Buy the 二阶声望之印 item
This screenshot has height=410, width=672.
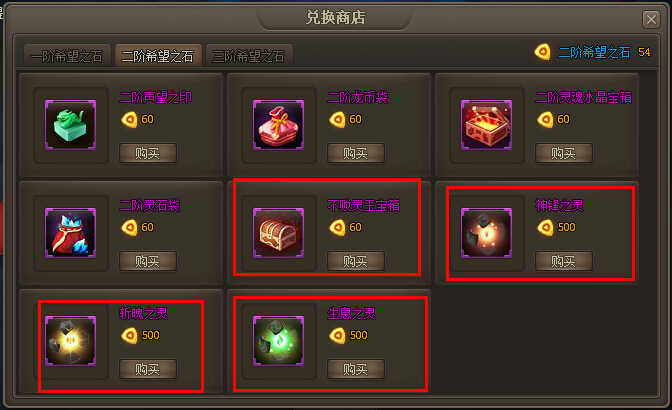148,153
